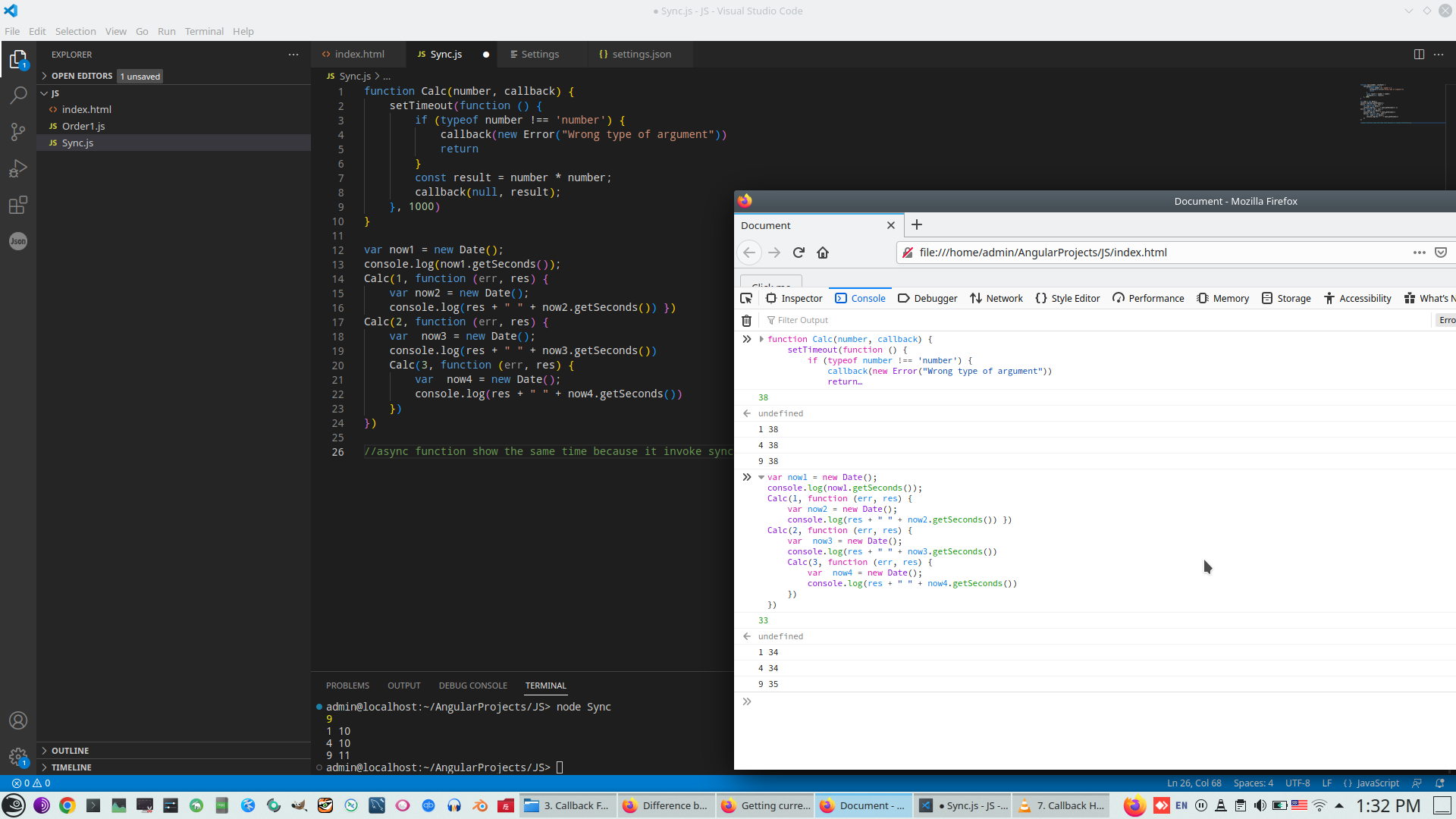Screen dimensions: 1456x819
Task: Clear the Firefox console output
Action: coord(746,320)
